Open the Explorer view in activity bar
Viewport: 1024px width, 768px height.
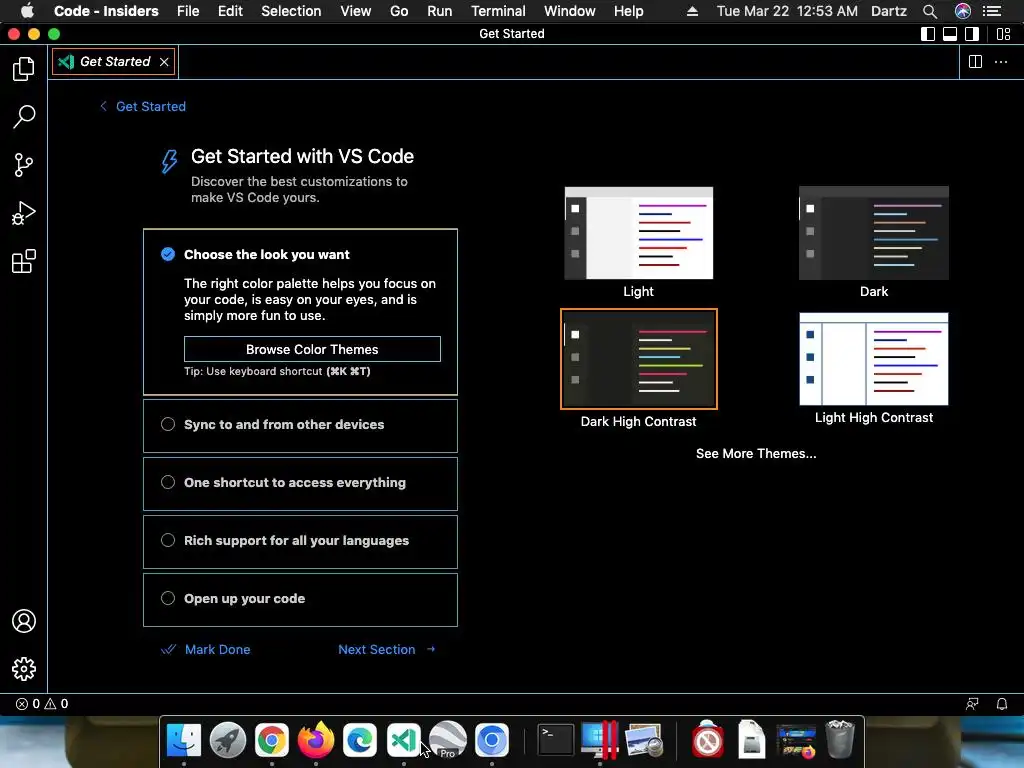[24, 69]
